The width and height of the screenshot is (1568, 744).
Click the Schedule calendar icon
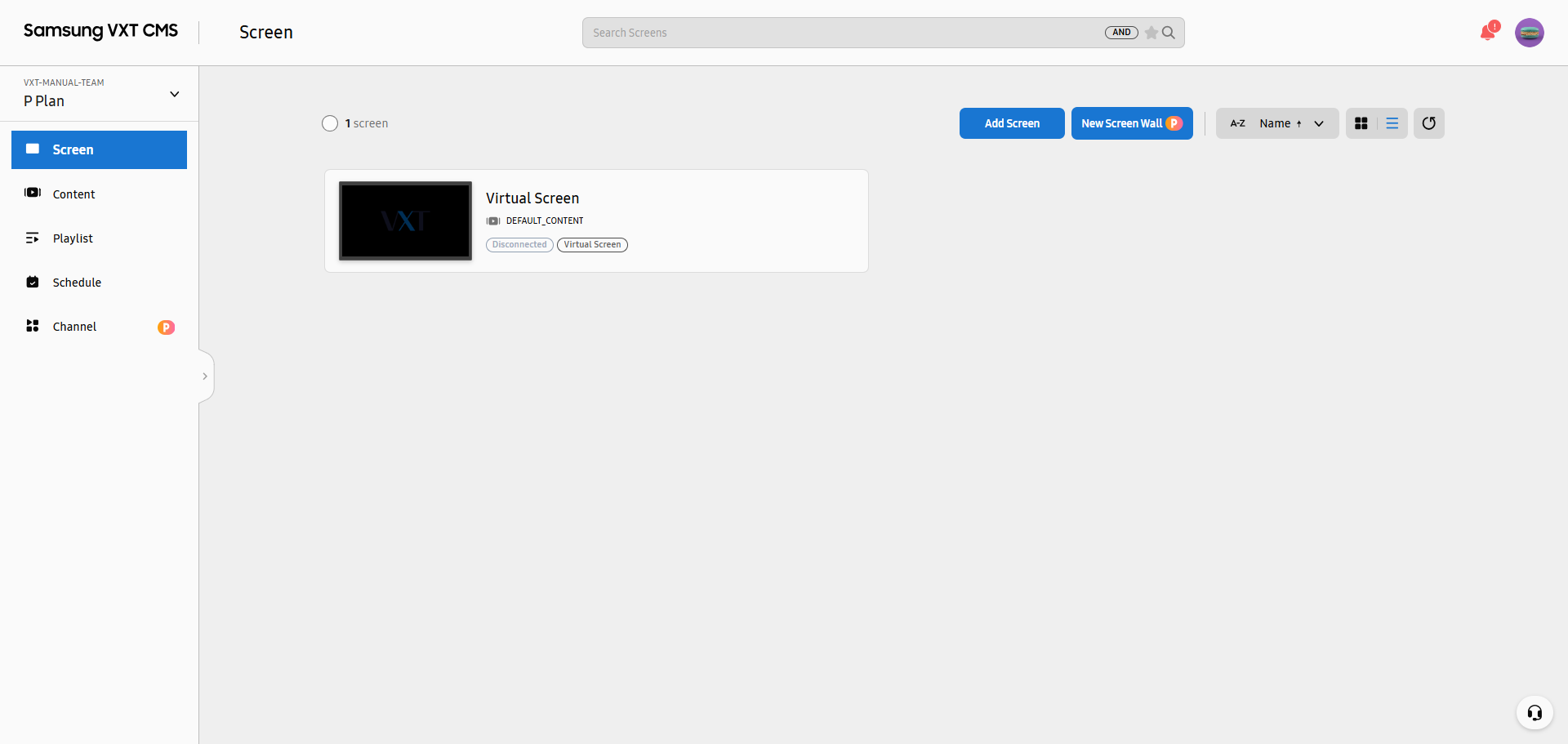click(33, 282)
